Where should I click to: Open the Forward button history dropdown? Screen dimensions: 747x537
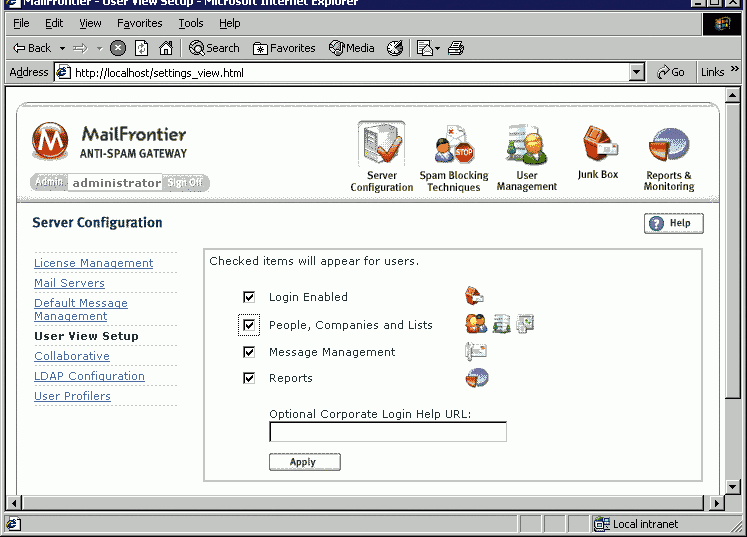pos(100,49)
